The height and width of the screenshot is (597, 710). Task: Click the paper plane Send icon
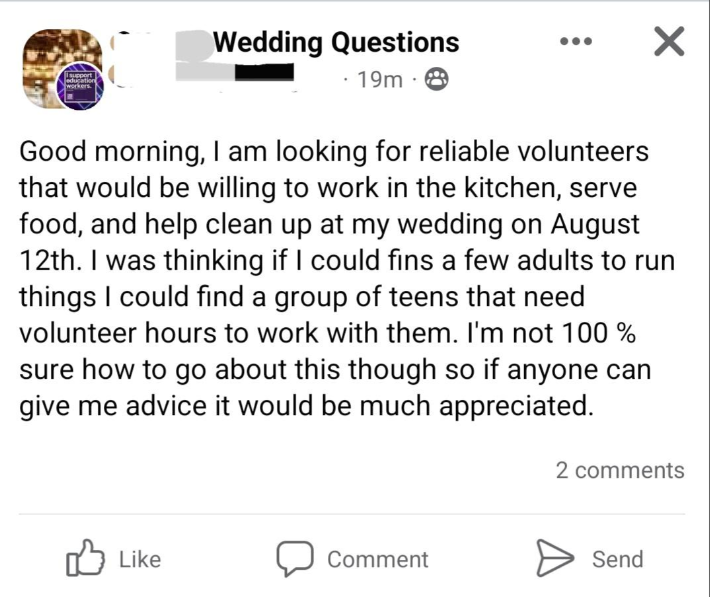point(555,558)
